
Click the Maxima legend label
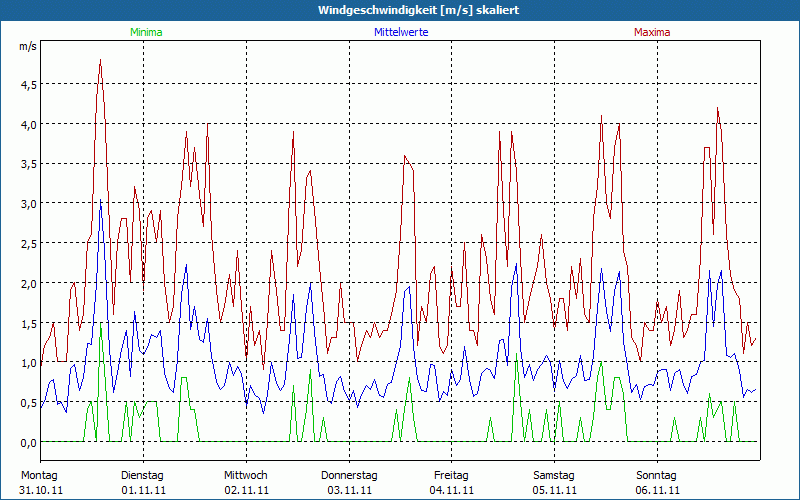(652, 32)
